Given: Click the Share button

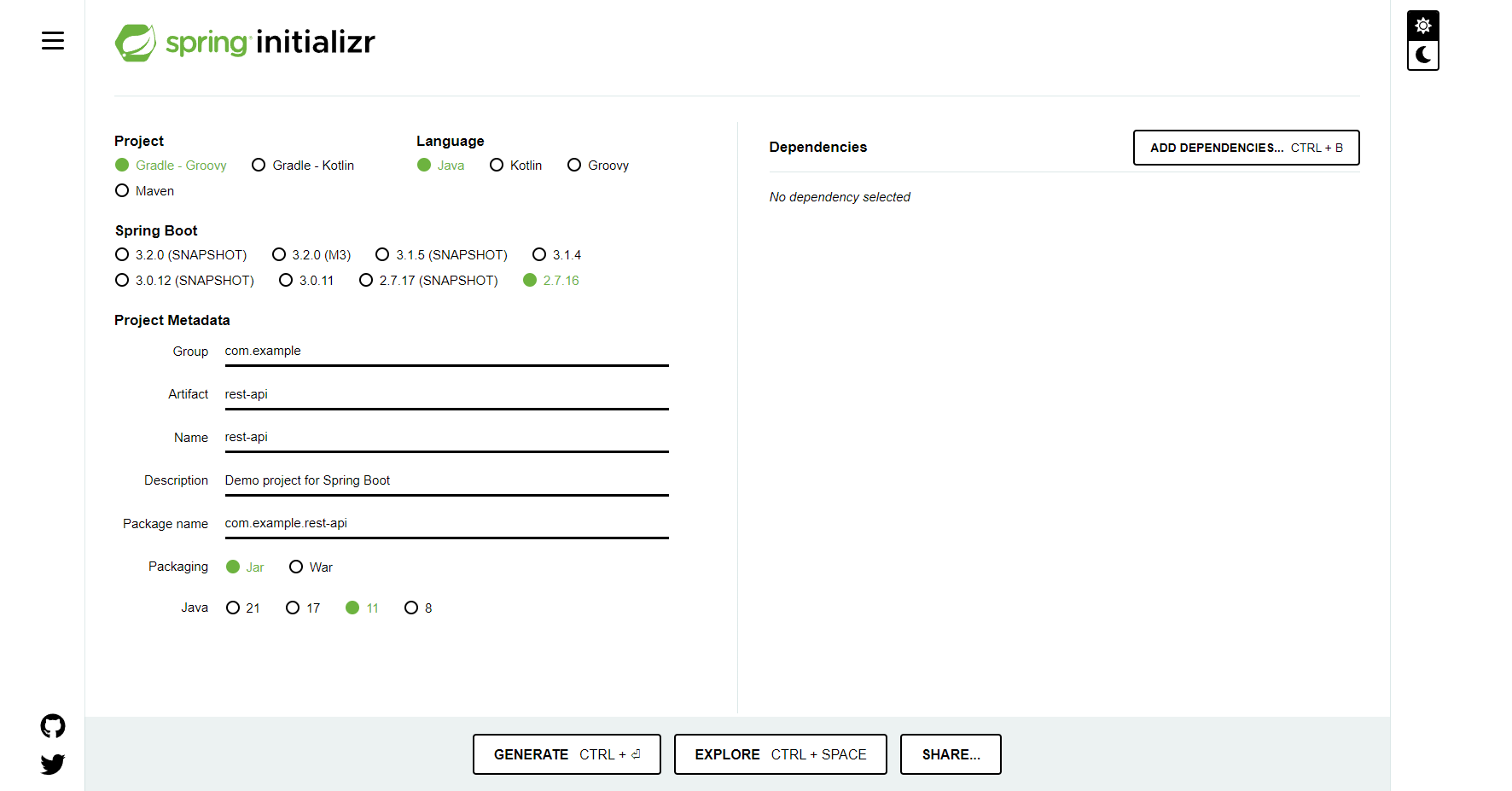Looking at the screenshot, I should click(x=951, y=754).
